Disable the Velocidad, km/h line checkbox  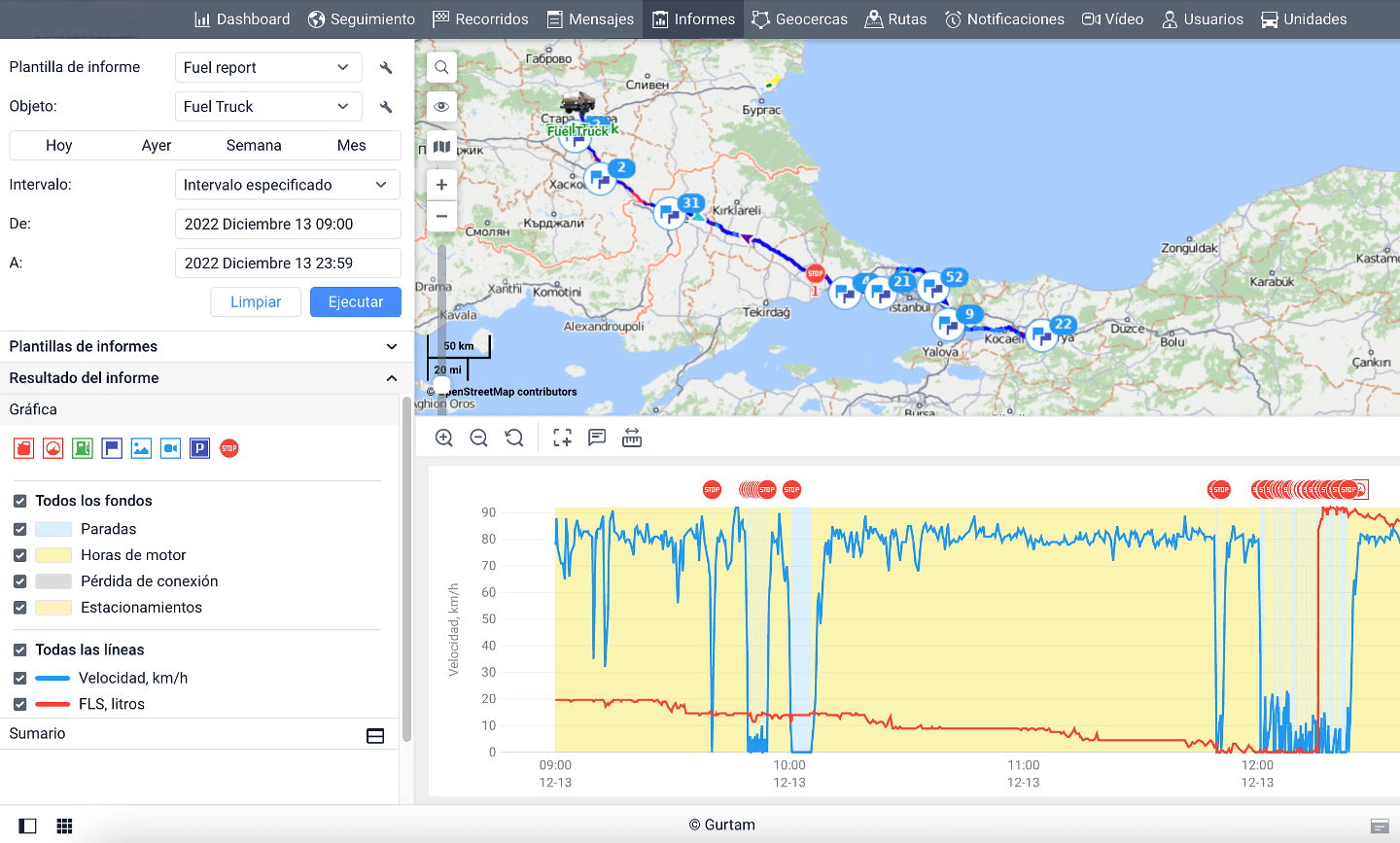click(20, 678)
